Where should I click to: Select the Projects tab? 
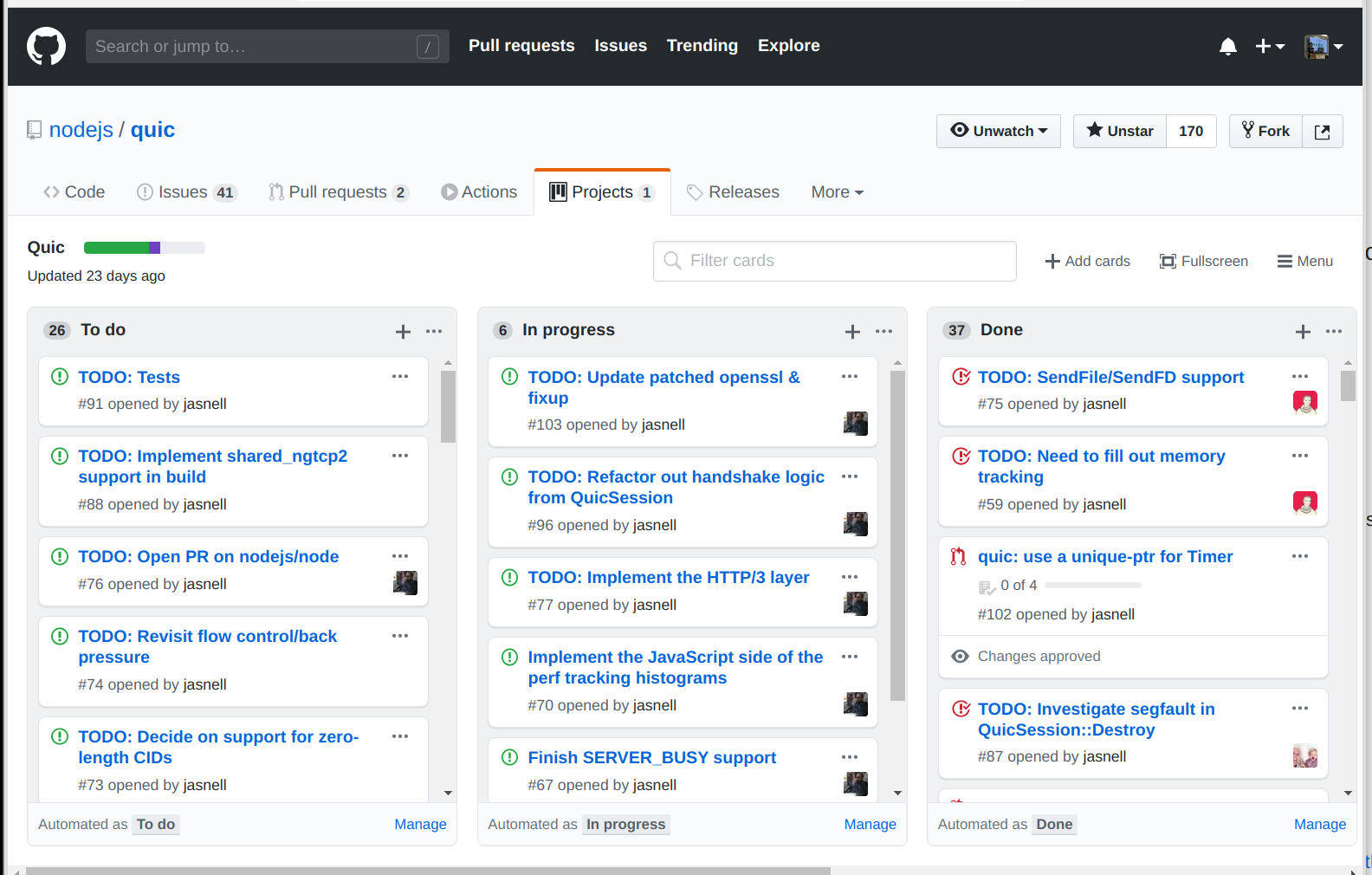point(603,192)
